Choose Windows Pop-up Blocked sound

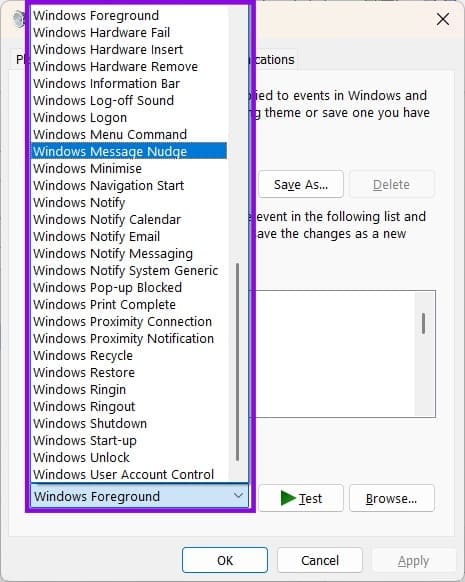[x=129, y=288]
